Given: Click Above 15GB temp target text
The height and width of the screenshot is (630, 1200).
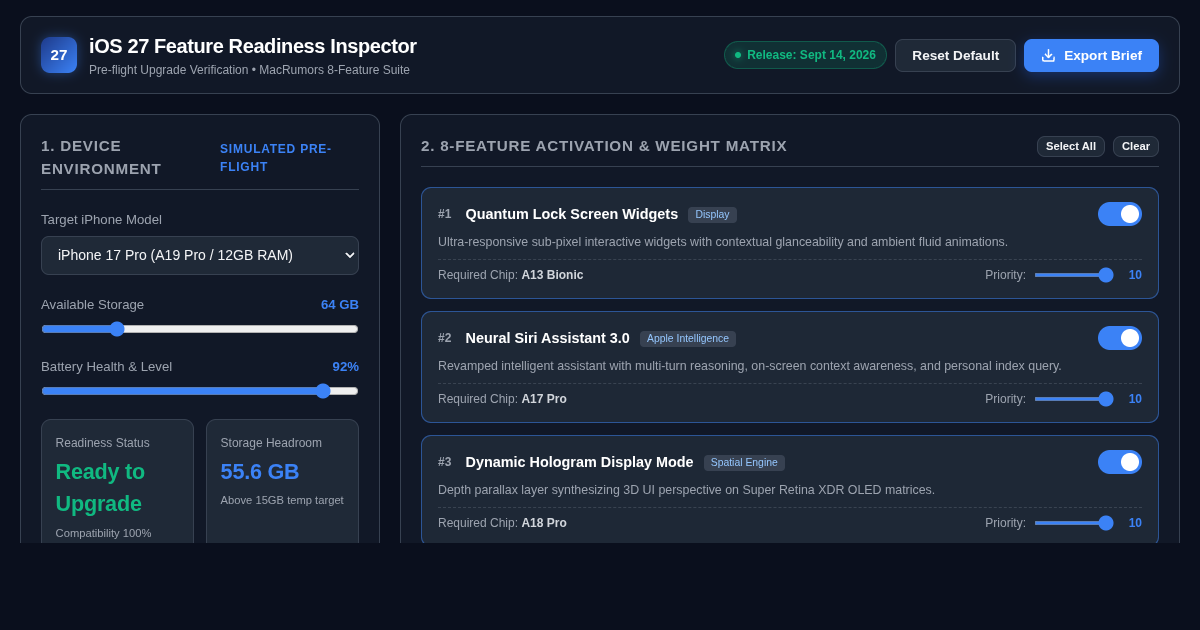Looking at the screenshot, I should (282, 500).
